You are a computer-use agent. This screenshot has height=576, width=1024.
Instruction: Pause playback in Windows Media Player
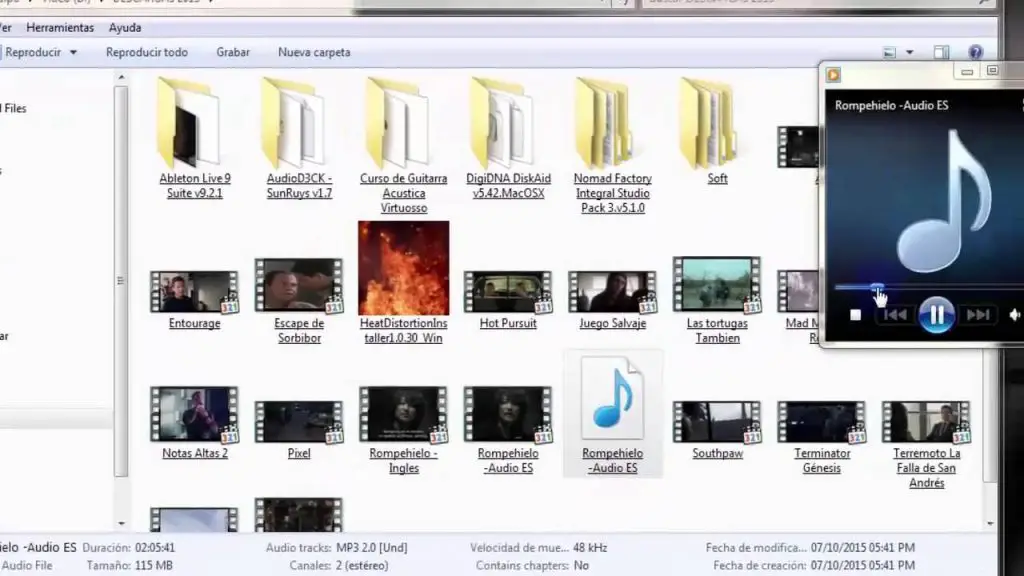click(936, 315)
